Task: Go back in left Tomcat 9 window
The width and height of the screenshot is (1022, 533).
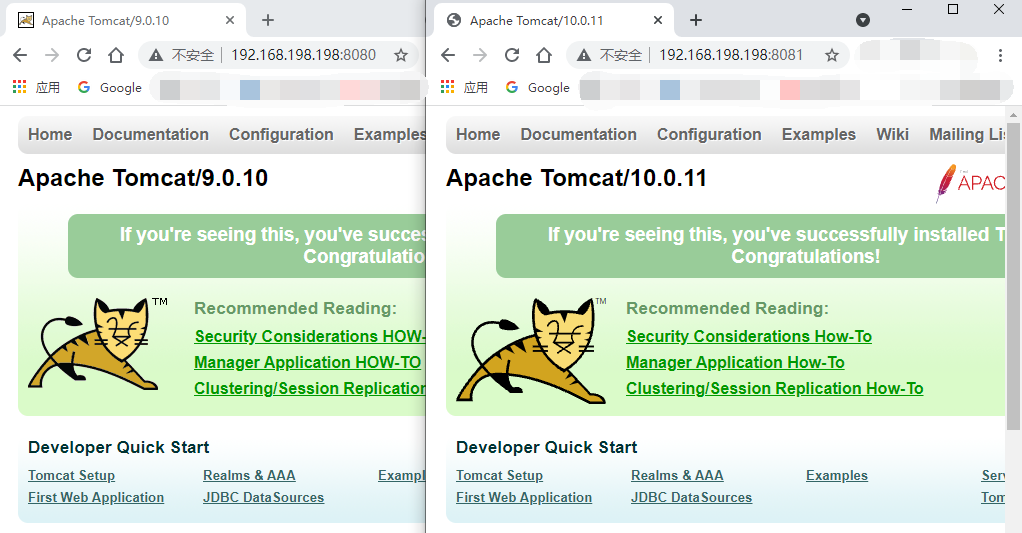Action: coord(20,55)
